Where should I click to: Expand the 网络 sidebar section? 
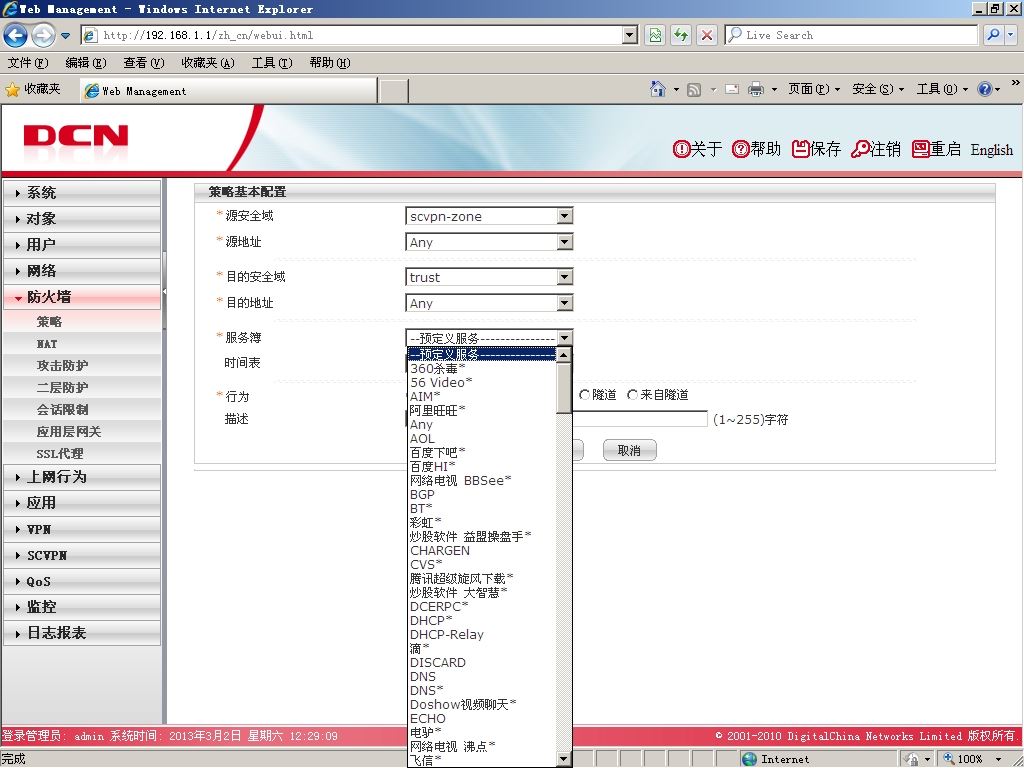tap(82, 271)
